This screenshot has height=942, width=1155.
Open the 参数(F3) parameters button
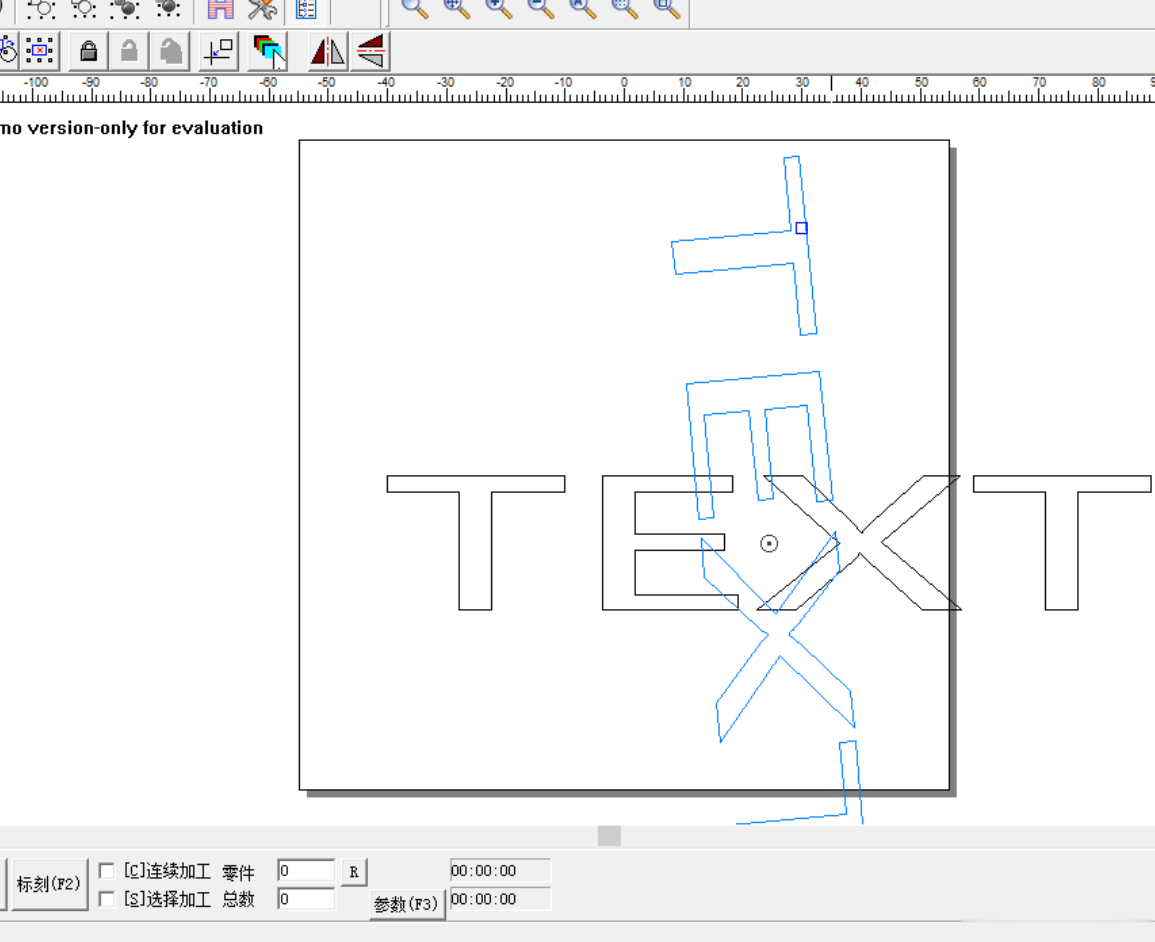(407, 904)
